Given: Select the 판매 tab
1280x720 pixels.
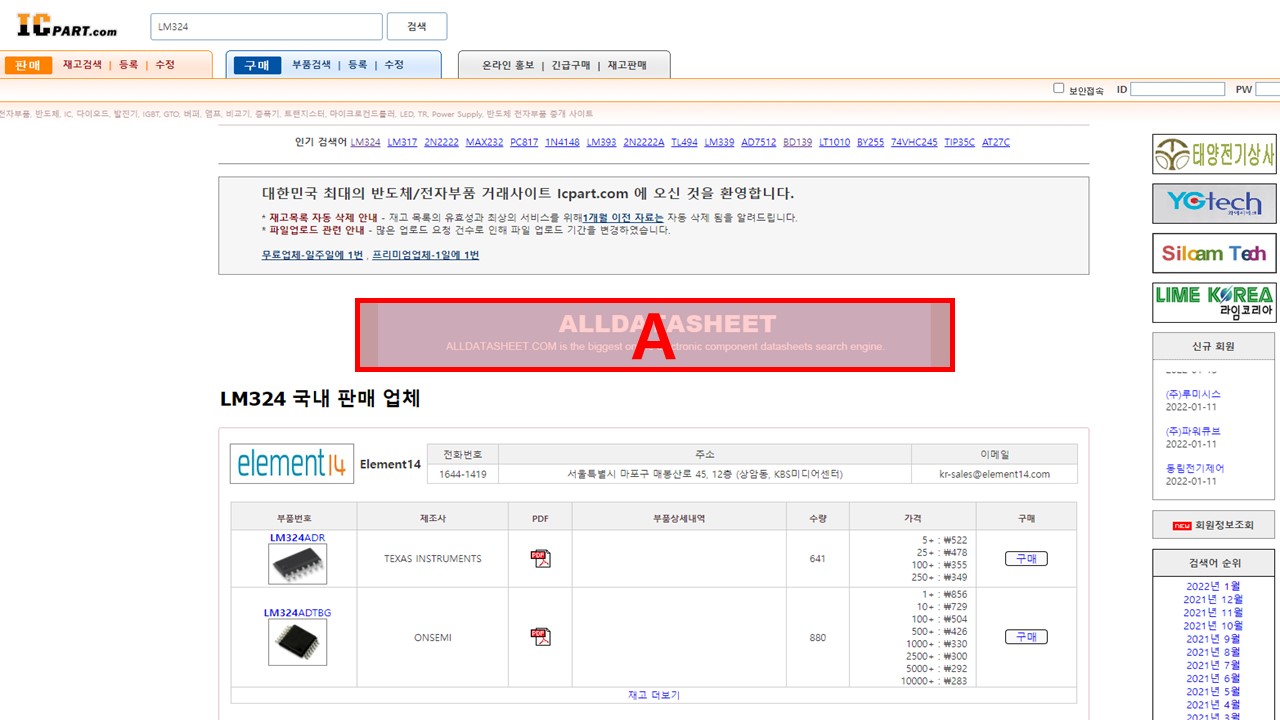Looking at the screenshot, I should click(28, 65).
